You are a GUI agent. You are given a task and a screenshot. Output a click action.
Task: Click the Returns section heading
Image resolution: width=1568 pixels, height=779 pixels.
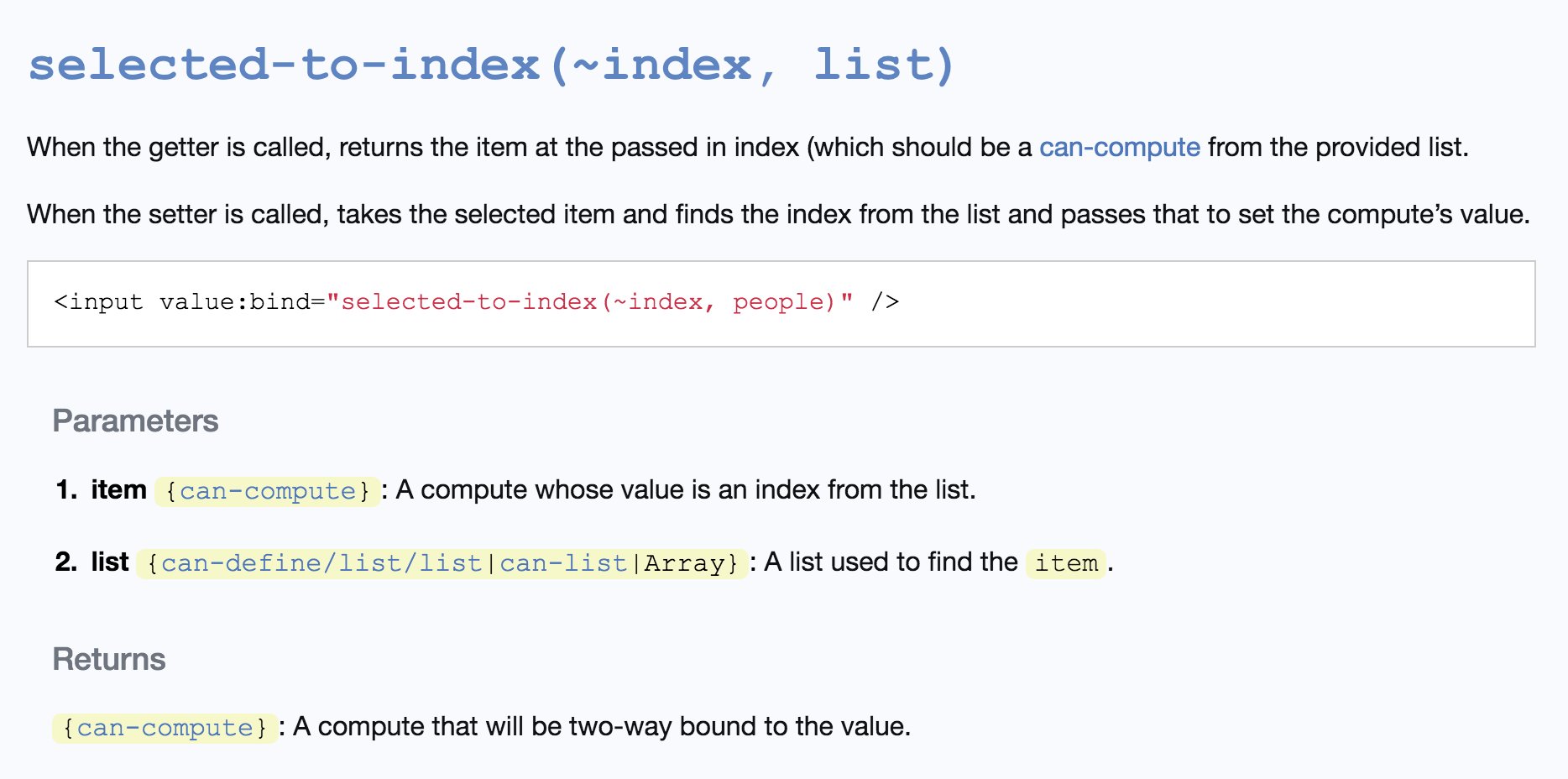[x=109, y=659]
